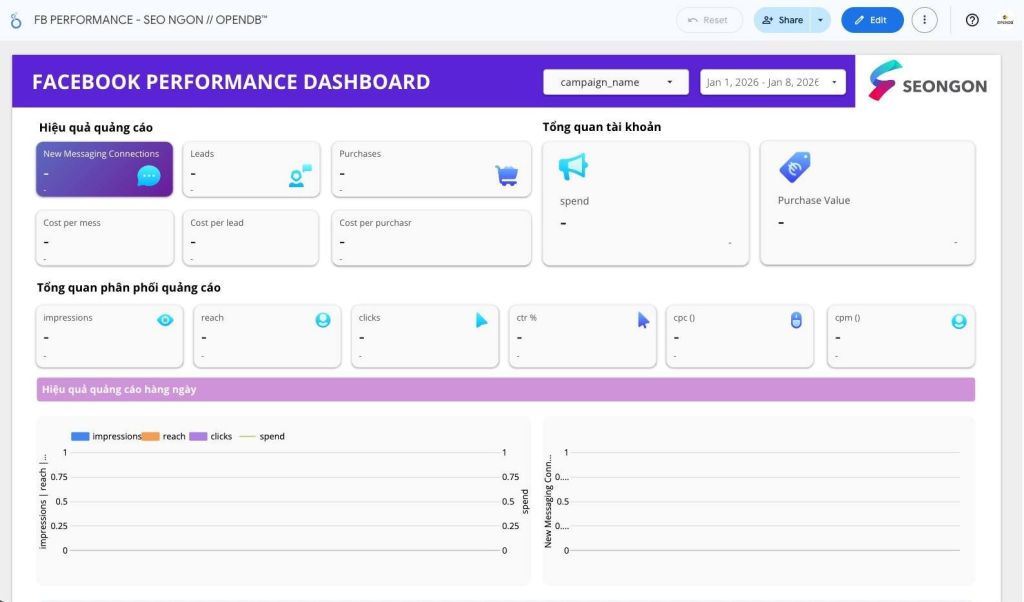This screenshot has width=1024, height=602.
Task: Click the Purchases shopping cart icon
Action: coord(507,176)
